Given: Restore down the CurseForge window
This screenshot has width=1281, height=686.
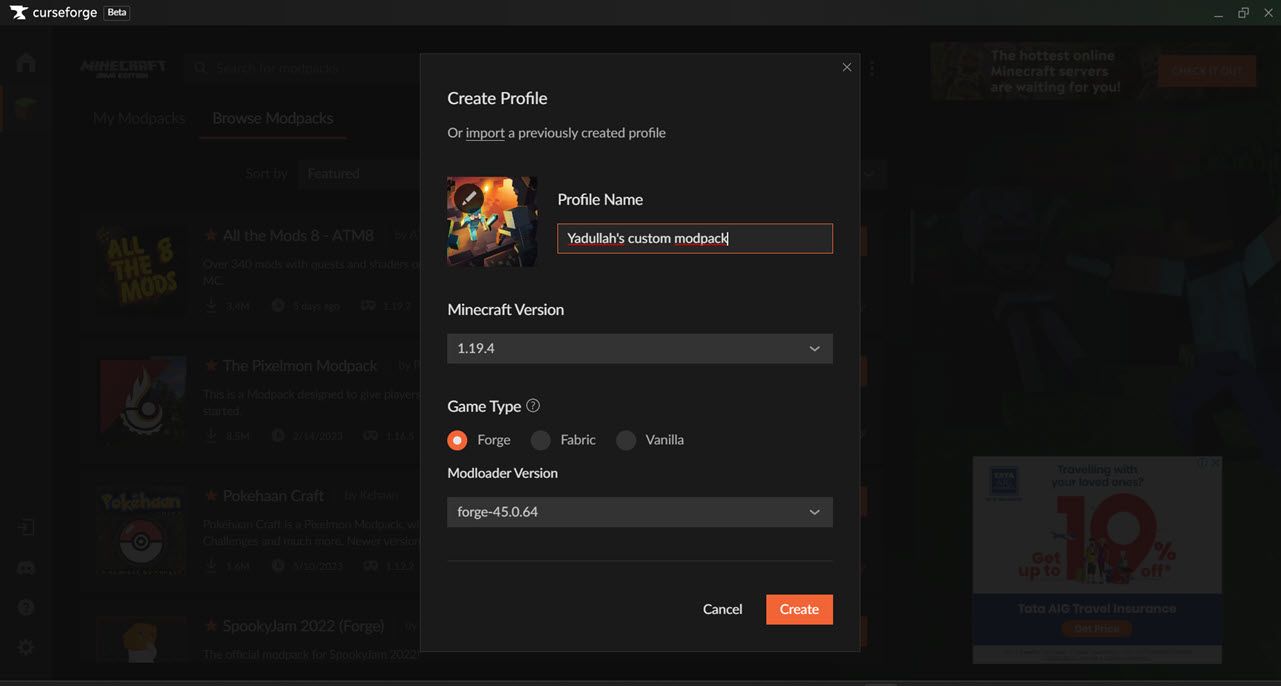Looking at the screenshot, I should coord(1243,13).
